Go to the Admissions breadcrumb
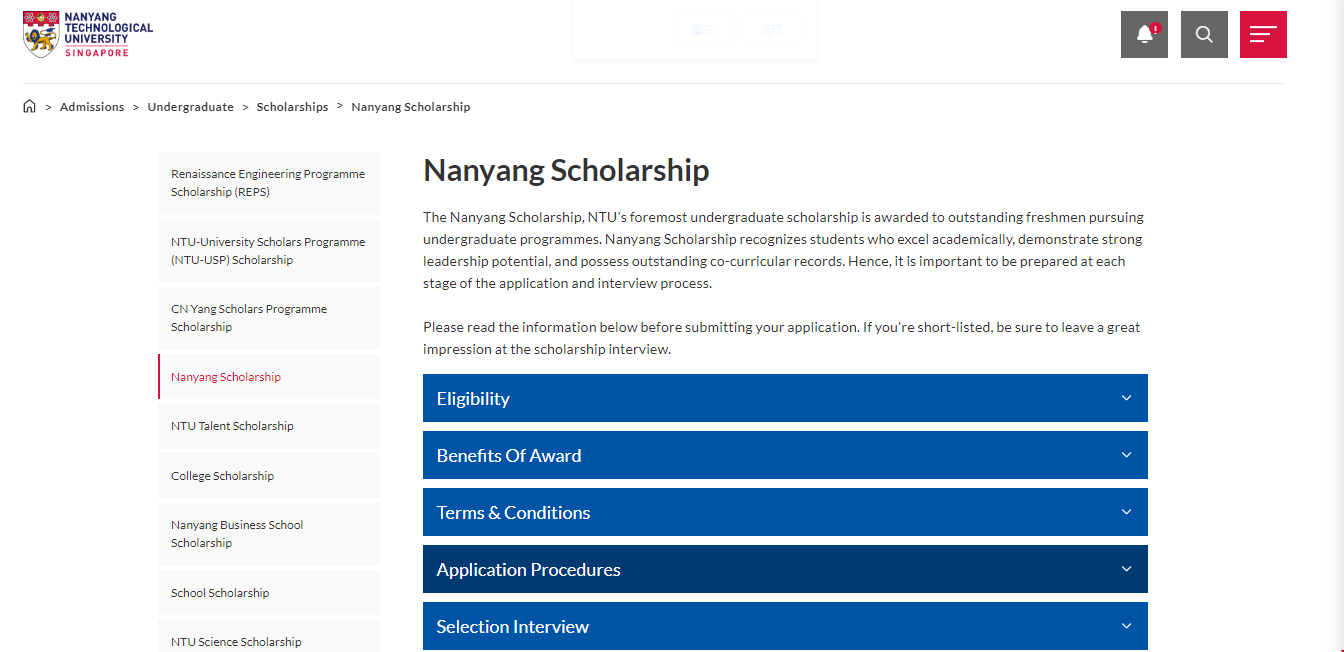 pos(92,107)
